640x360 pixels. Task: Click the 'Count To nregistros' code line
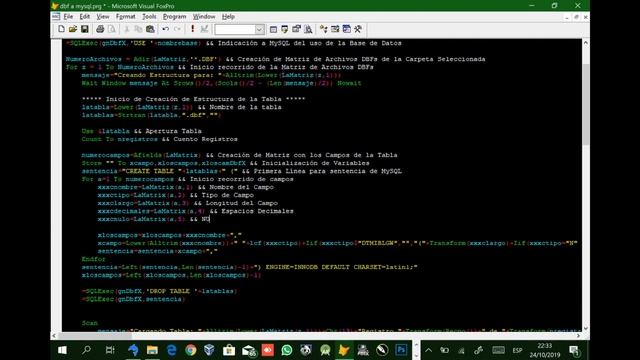[159, 139]
